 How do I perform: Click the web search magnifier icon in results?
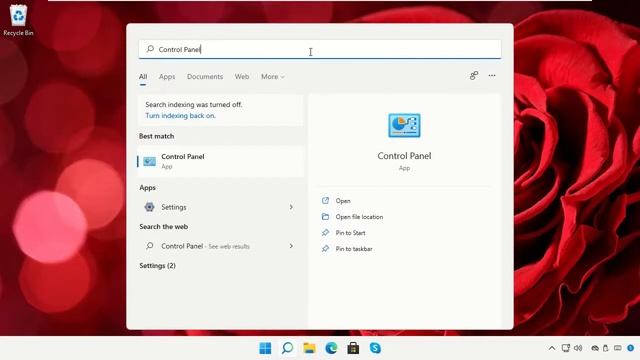click(150, 246)
